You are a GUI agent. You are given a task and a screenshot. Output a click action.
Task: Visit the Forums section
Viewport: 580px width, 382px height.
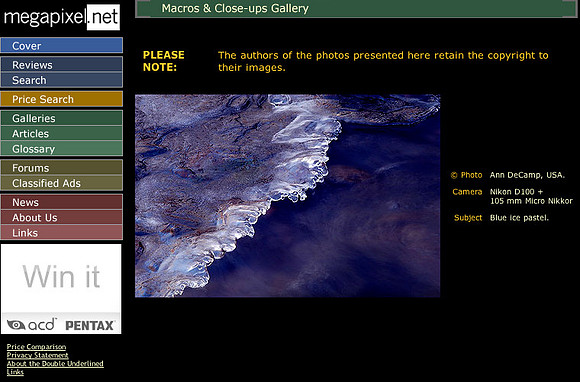(61, 168)
